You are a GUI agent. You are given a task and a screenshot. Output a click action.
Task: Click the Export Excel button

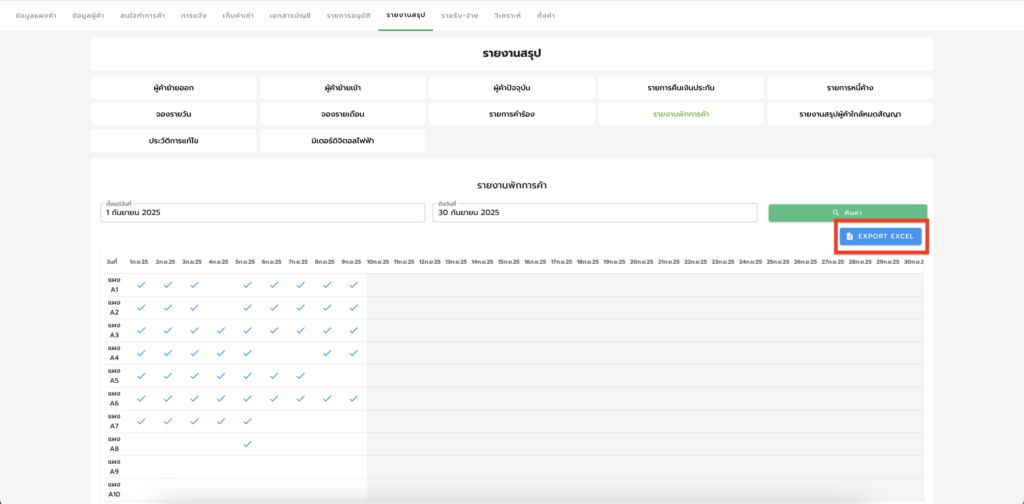coord(880,236)
